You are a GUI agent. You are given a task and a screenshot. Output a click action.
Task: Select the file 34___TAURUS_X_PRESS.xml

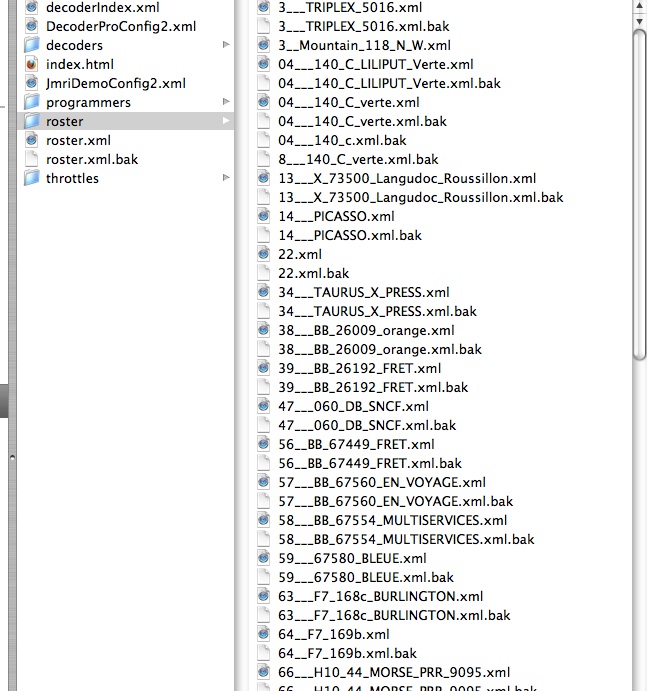coord(364,292)
